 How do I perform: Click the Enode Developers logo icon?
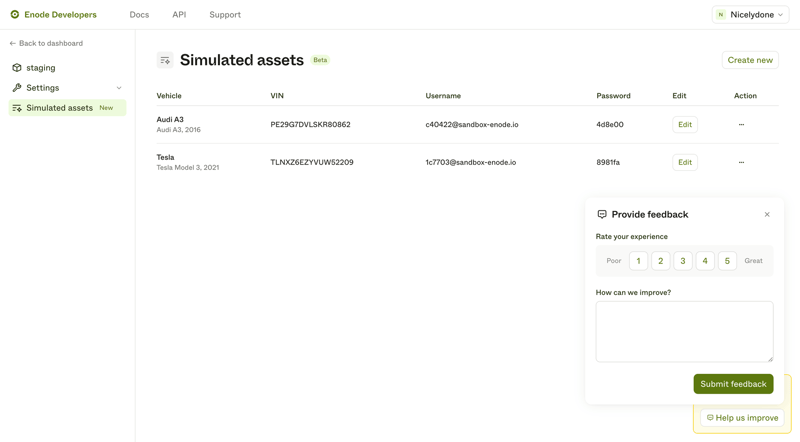click(15, 14)
